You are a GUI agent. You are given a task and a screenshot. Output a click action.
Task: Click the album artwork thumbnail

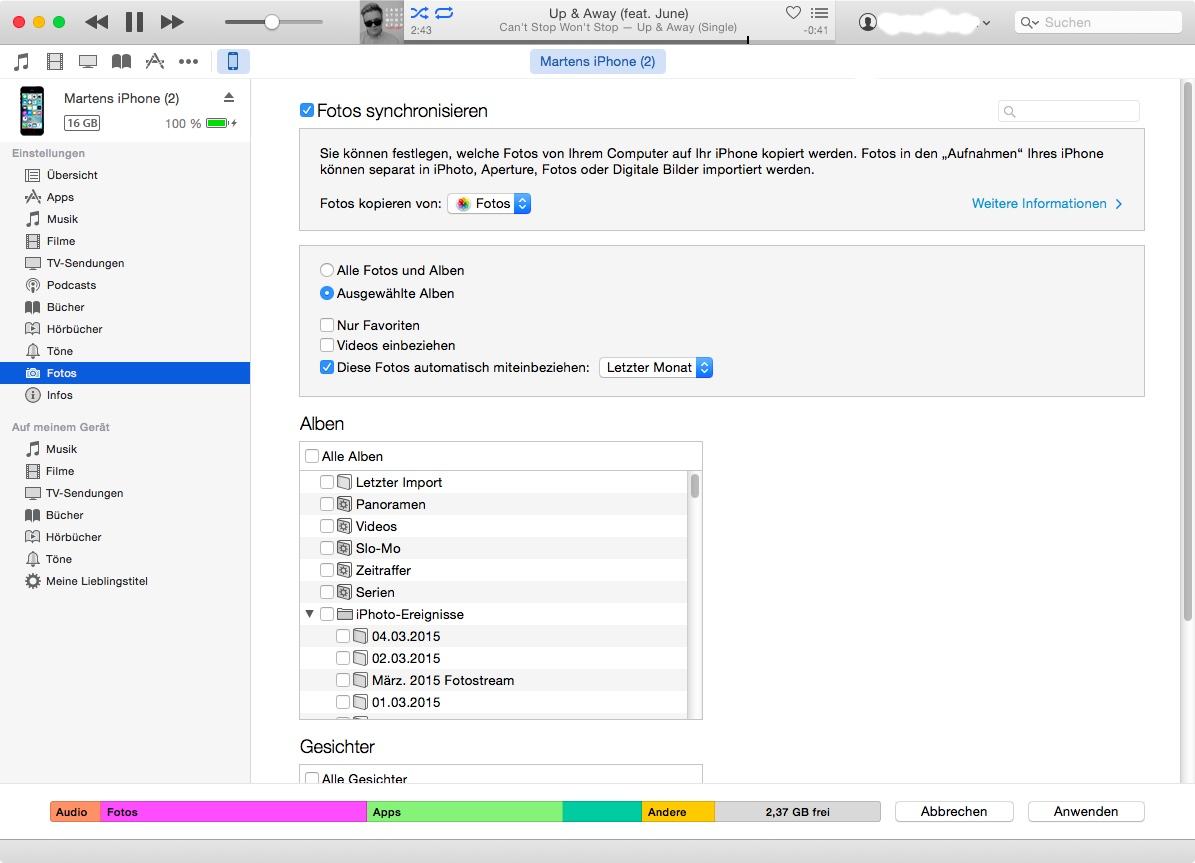[381, 22]
